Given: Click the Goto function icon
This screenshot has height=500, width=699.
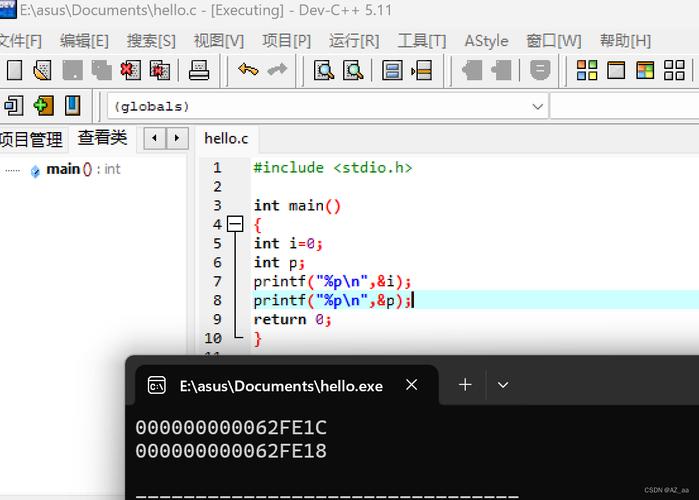Looking at the screenshot, I should pos(392,70).
